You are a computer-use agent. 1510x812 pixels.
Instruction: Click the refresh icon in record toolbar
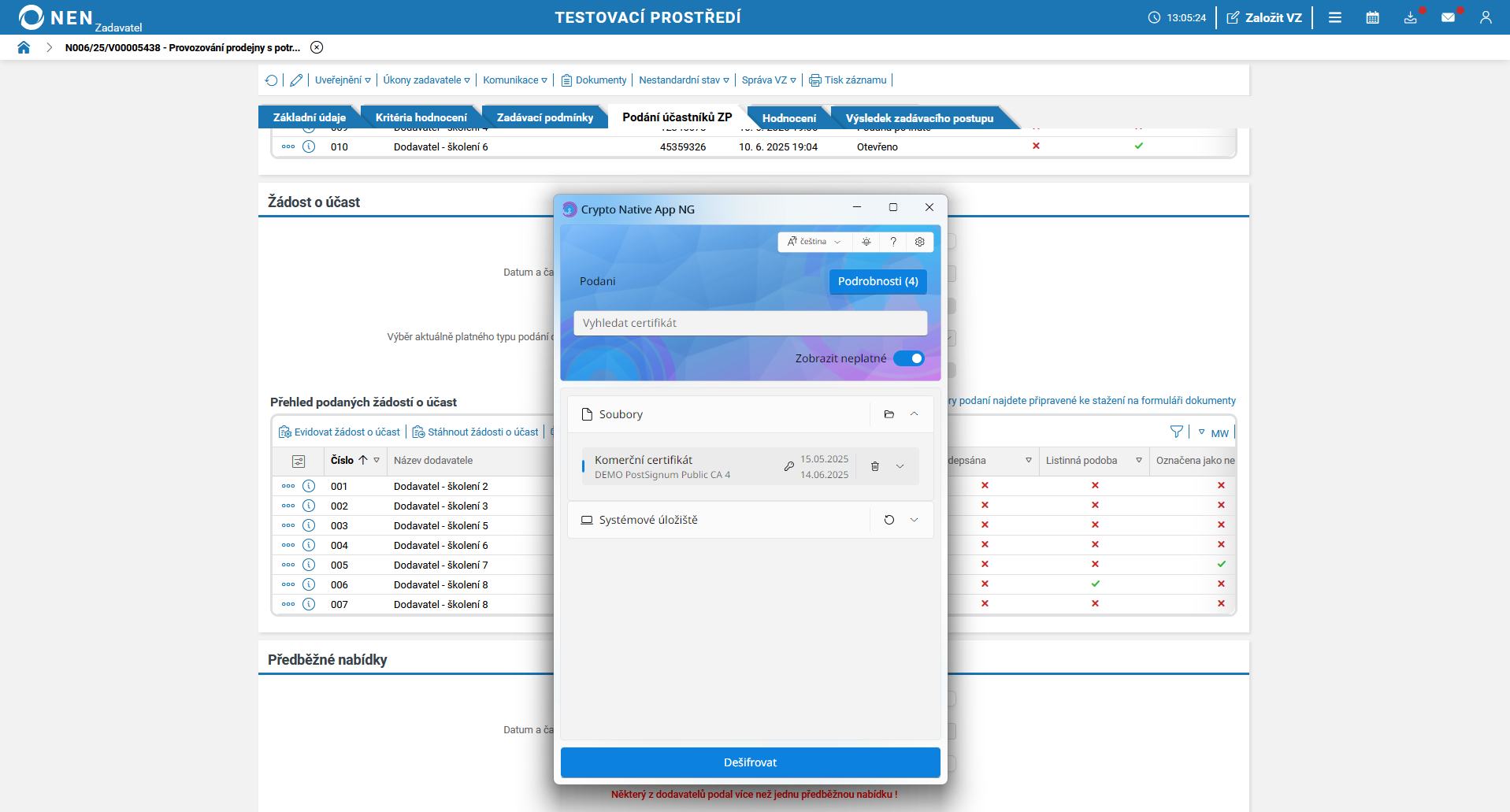(272, 80)
